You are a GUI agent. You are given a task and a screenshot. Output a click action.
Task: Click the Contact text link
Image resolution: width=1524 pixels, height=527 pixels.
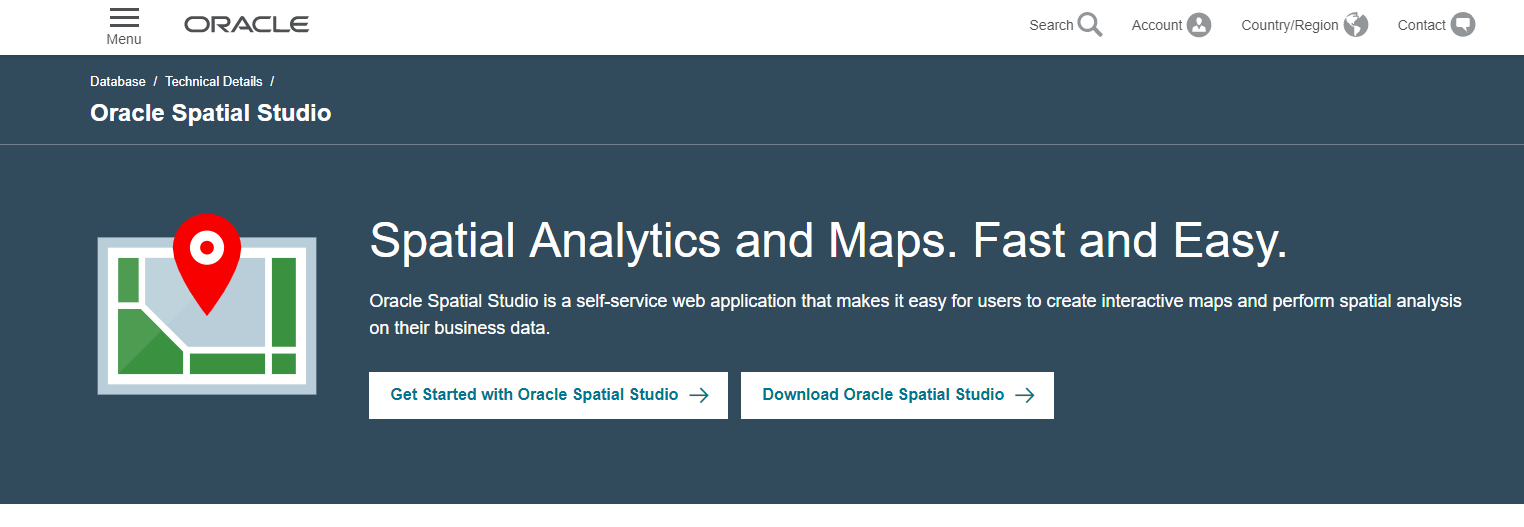[x=1422, y=26]
